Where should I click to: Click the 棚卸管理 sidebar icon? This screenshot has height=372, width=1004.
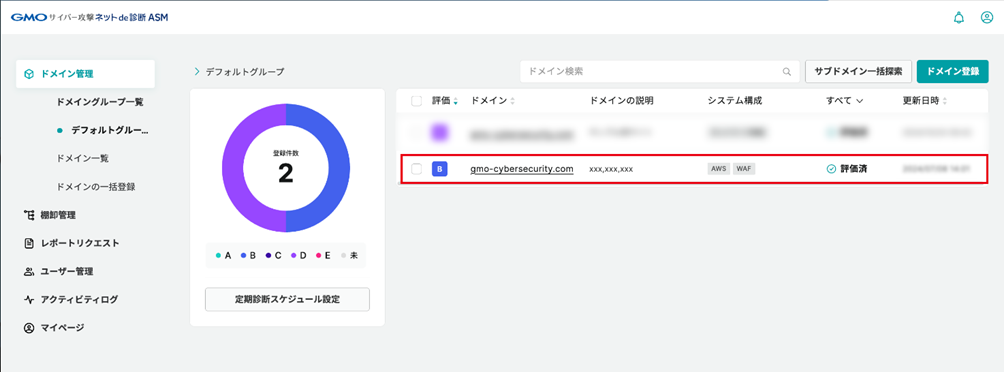(28, 215)
